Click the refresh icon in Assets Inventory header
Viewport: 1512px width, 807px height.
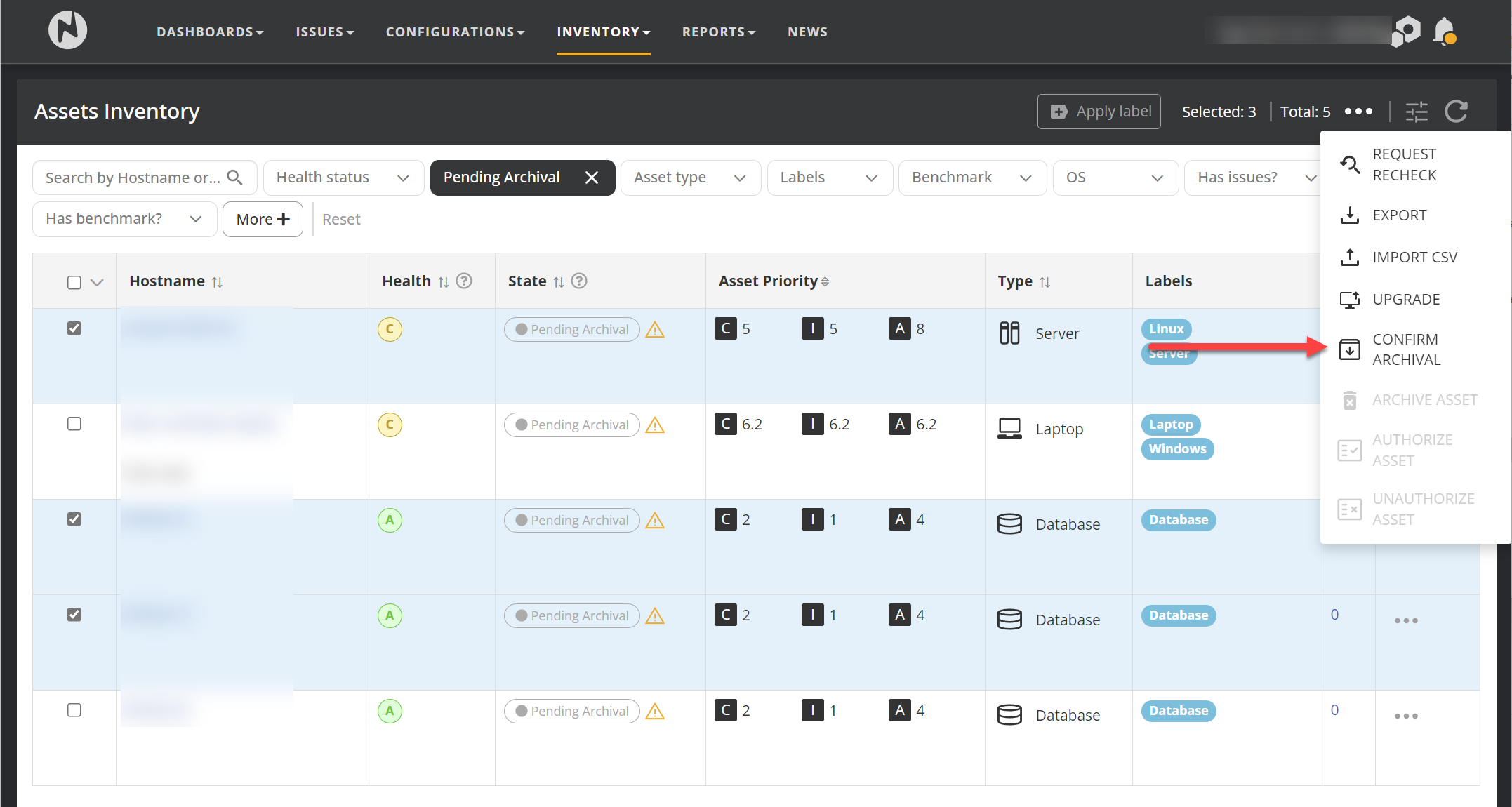tap(1456, 111)
